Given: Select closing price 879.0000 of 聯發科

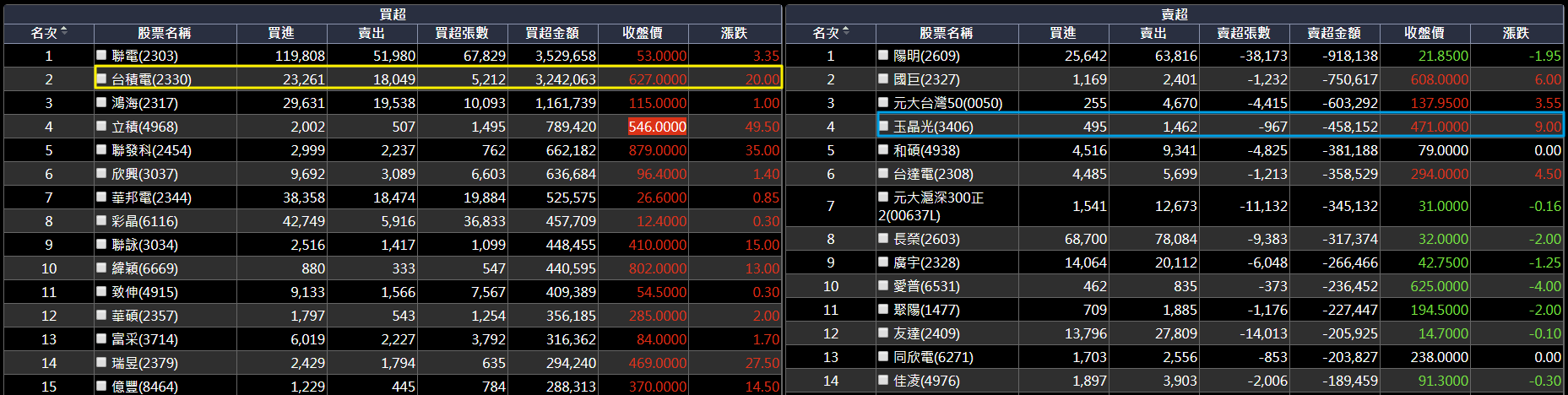Looking at the screenshot, I should [658, 150].
